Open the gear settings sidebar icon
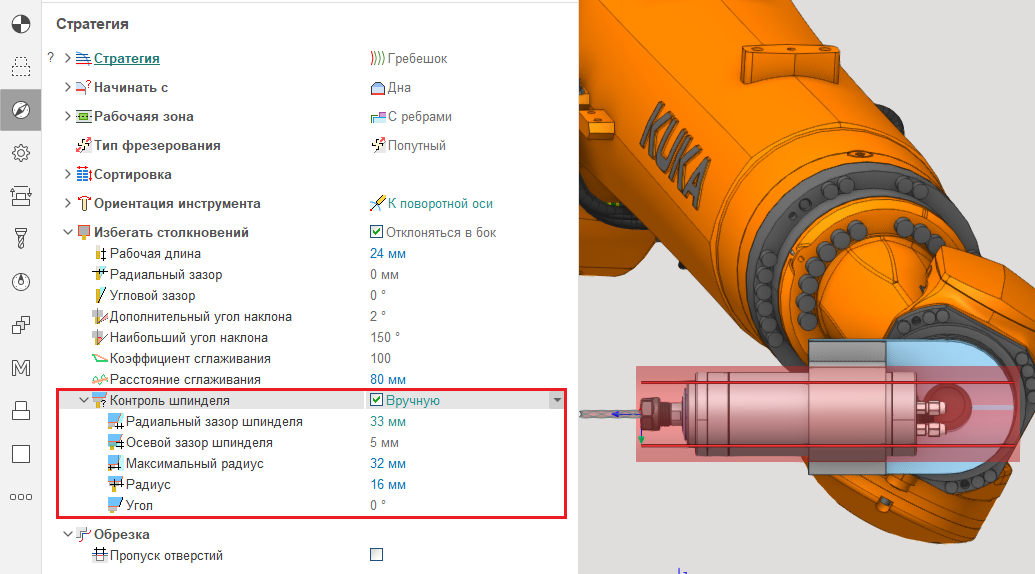Screen dimensions: 1035x574 coord(20,152)
